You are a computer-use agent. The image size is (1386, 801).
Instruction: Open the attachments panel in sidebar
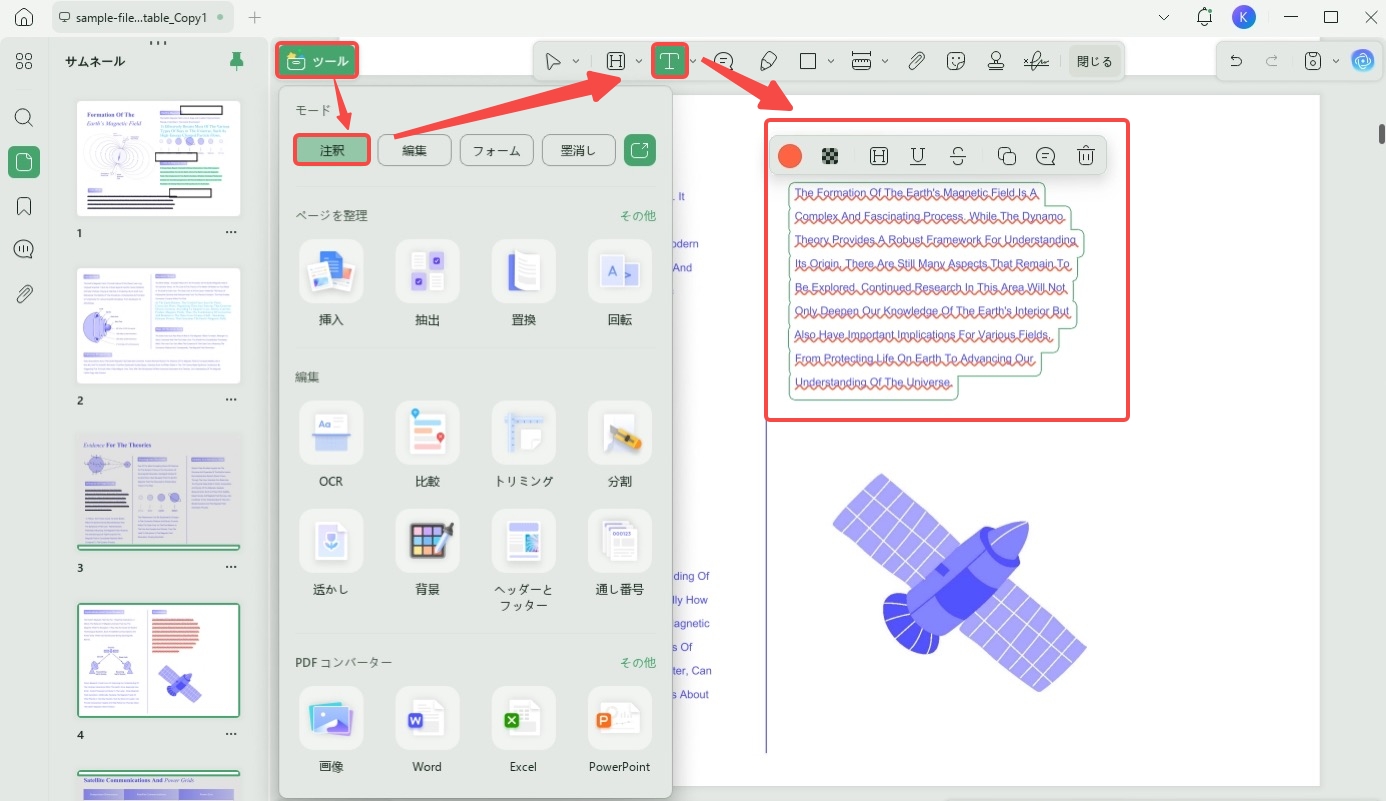24,294
